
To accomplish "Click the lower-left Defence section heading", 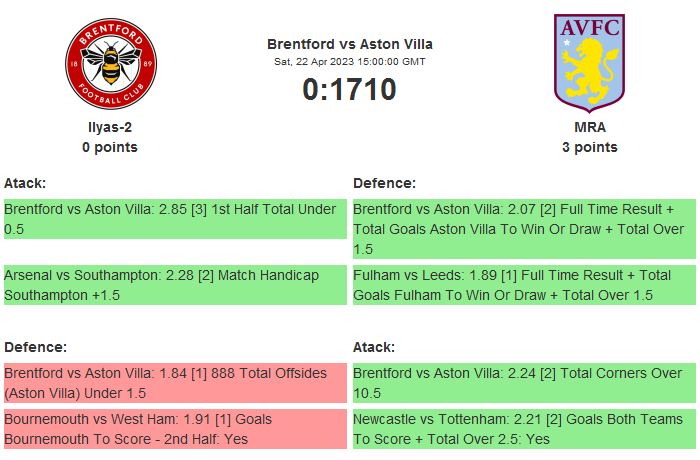I will coord(35,347).
